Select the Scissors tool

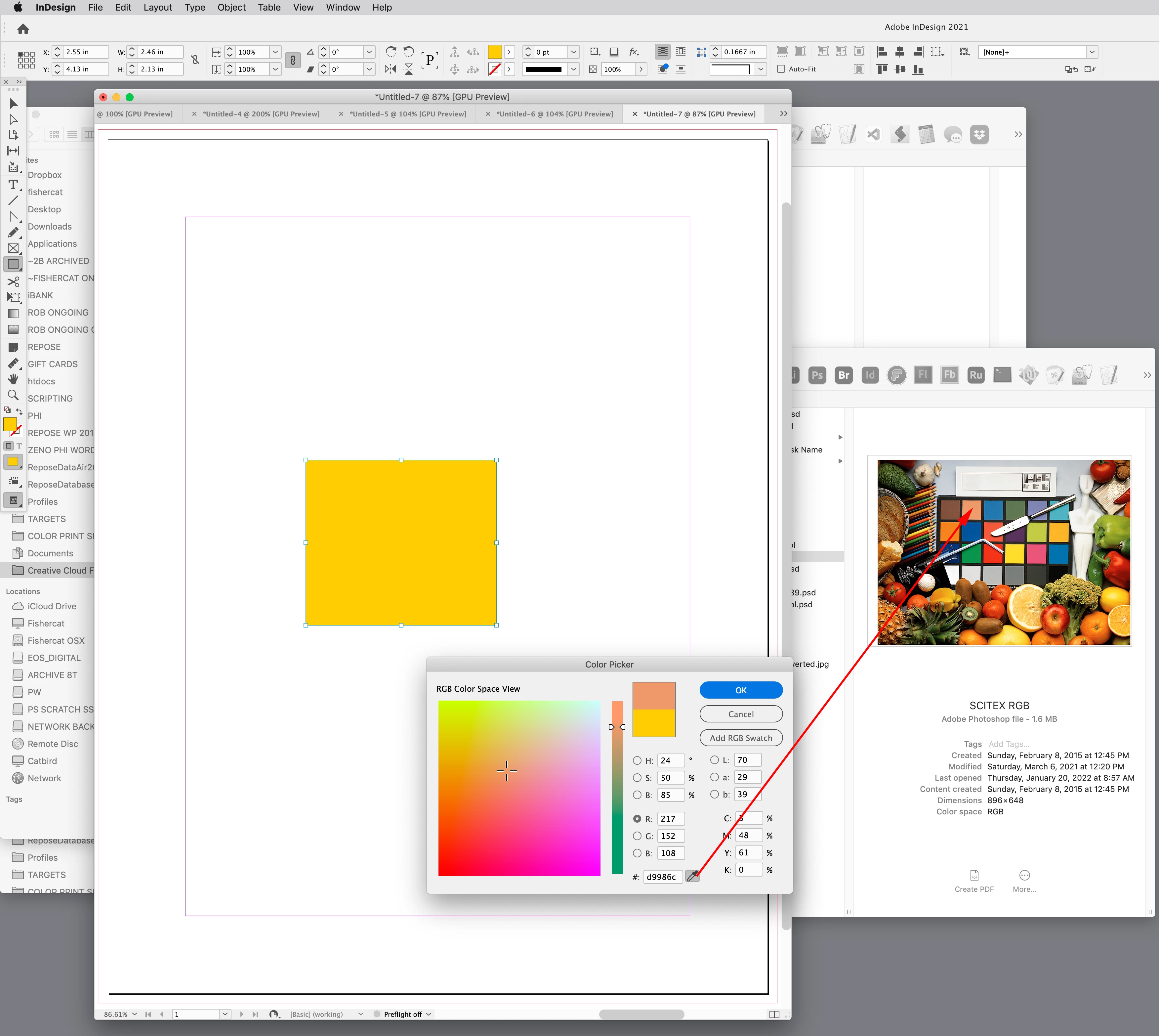[13, 282]
